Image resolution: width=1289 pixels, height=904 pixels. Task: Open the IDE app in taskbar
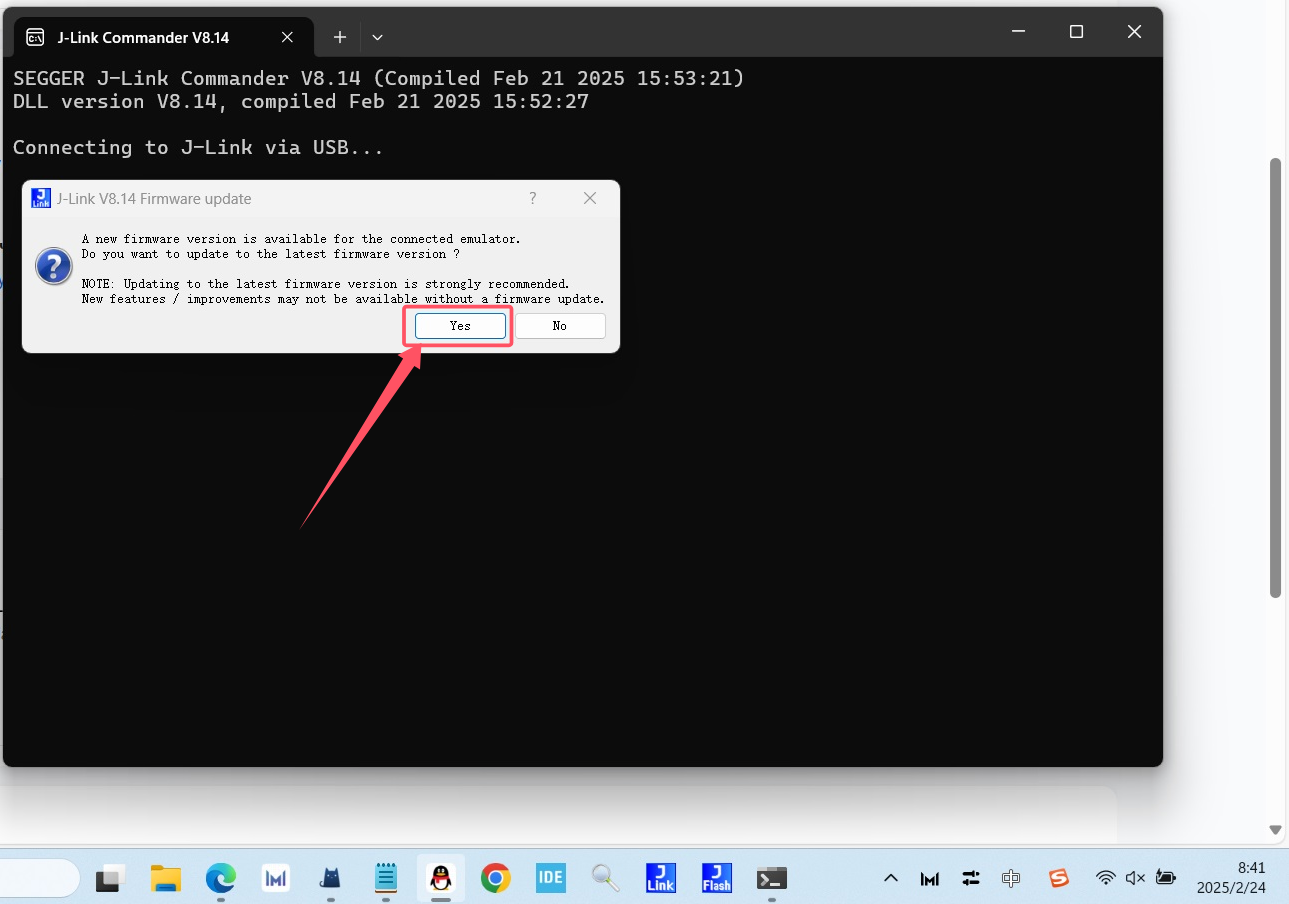pos(550,878)
